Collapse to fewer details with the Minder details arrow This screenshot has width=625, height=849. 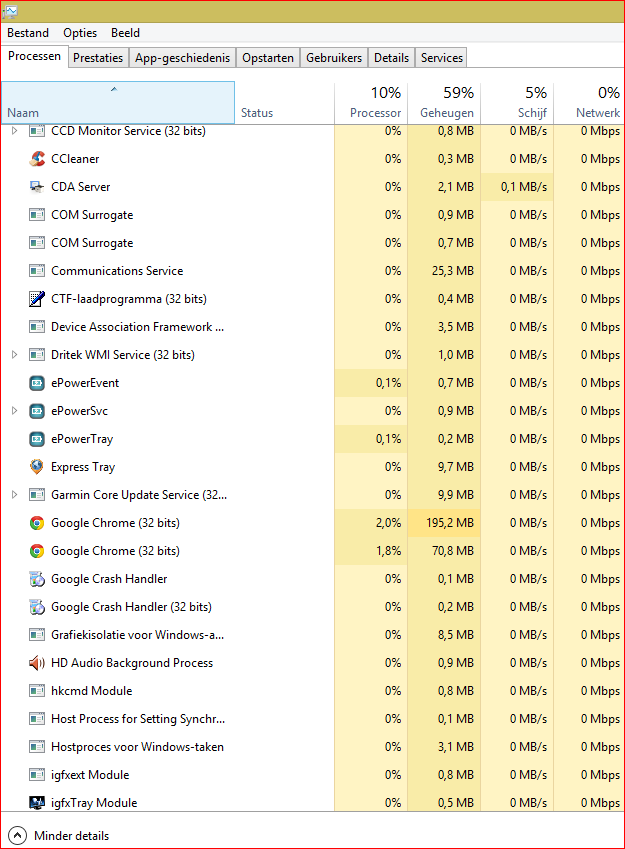[17, 835]
